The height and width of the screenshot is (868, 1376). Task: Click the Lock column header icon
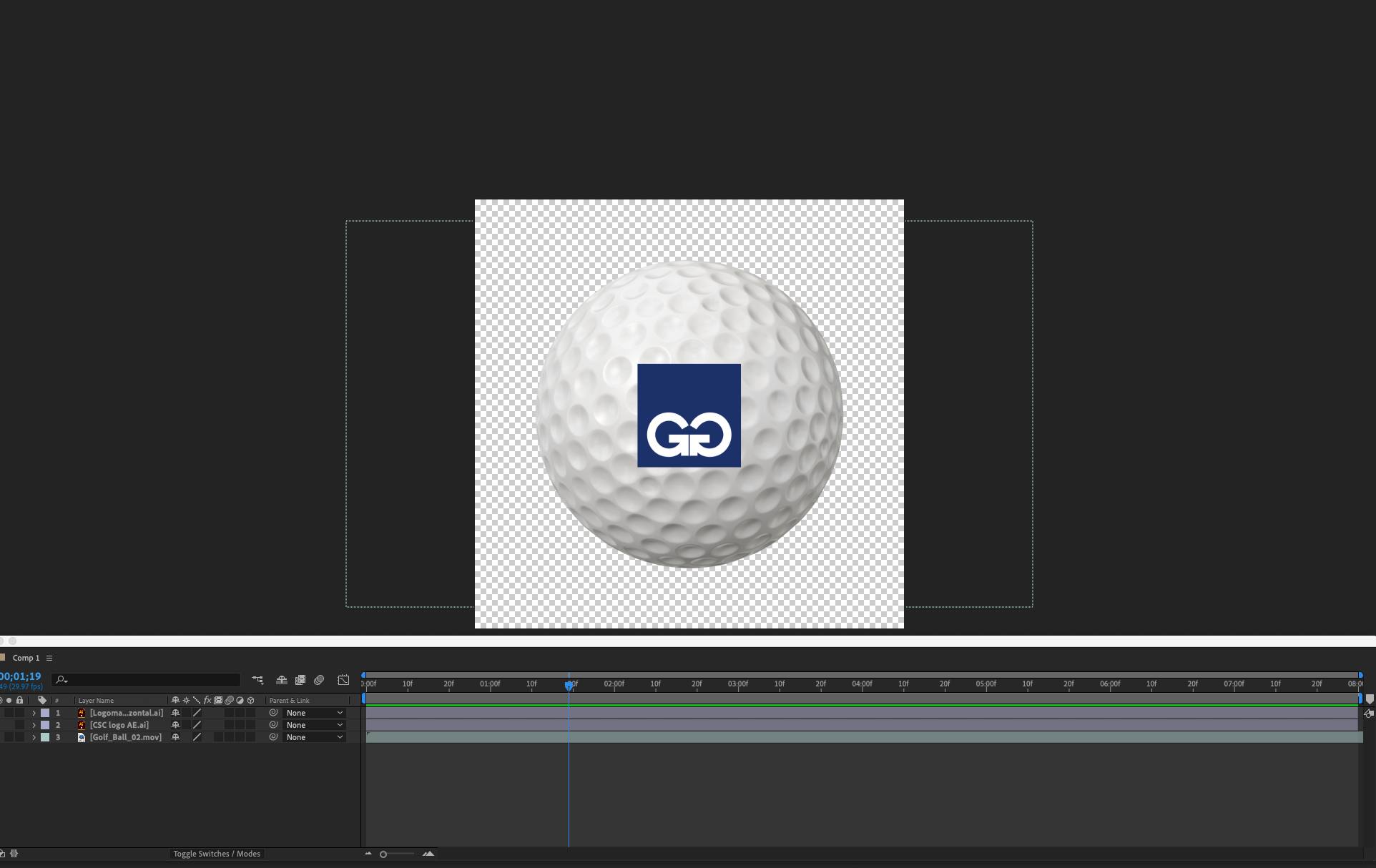[20, 701]
